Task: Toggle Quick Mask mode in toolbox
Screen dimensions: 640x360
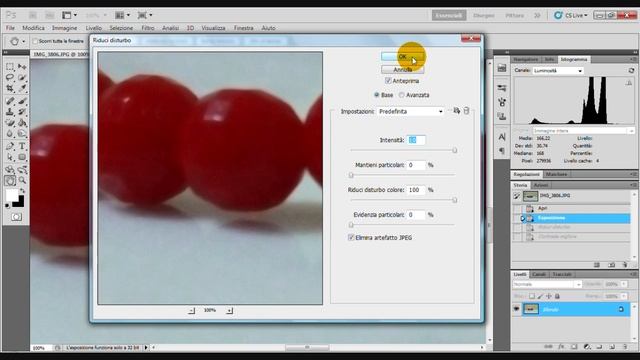Action: point(16,217)
